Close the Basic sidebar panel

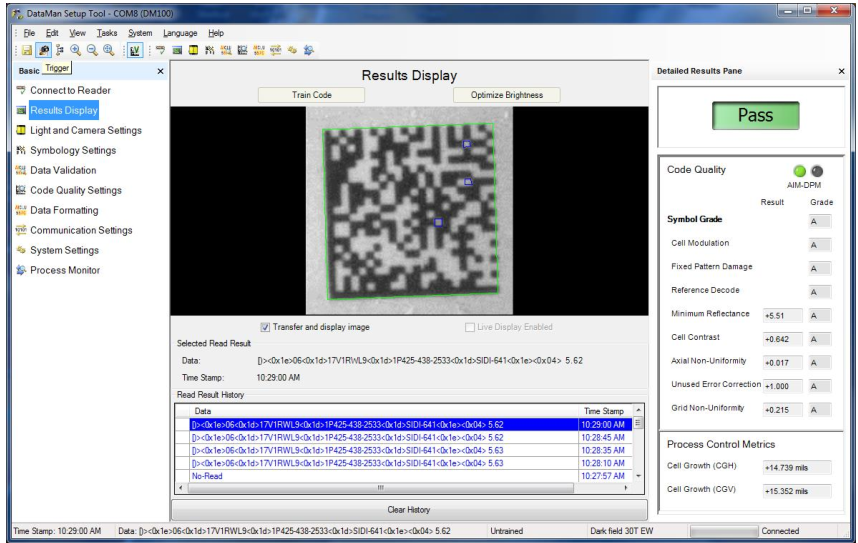pyautogui.click(x=160, y=71)
